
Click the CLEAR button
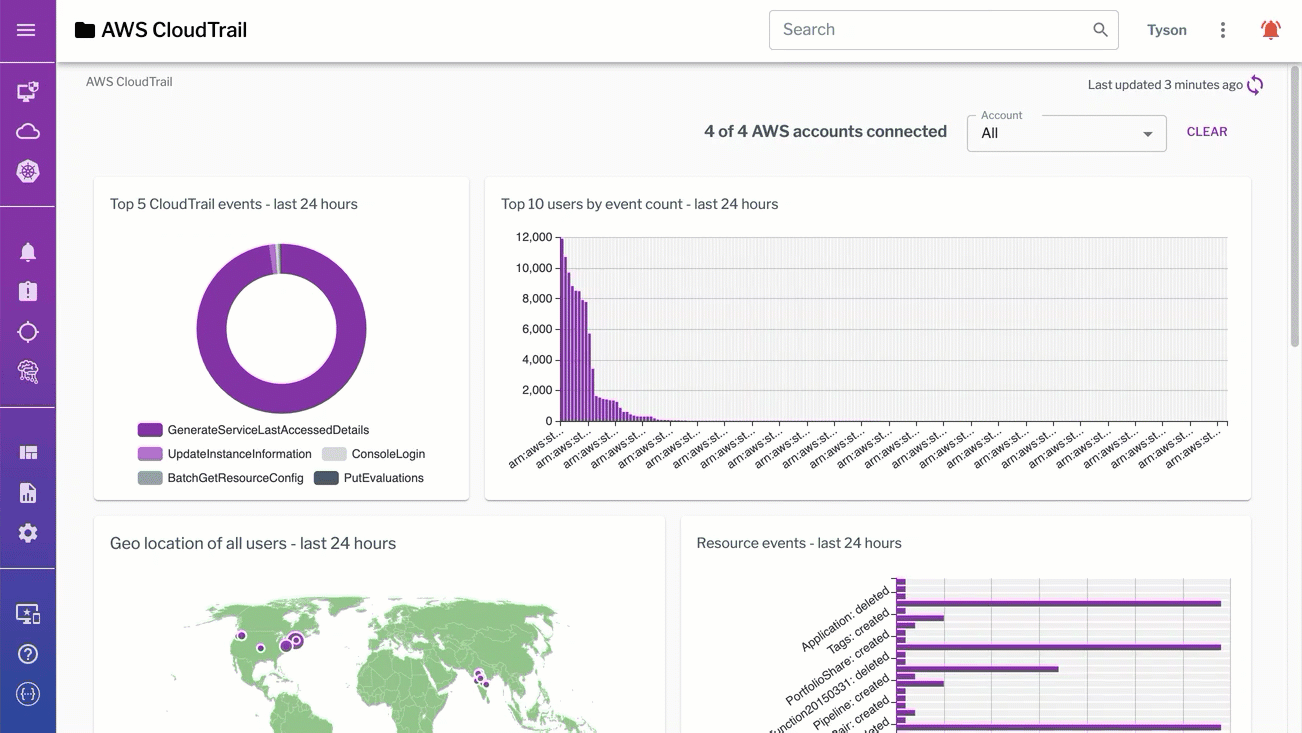click(x=1206, y=132)
